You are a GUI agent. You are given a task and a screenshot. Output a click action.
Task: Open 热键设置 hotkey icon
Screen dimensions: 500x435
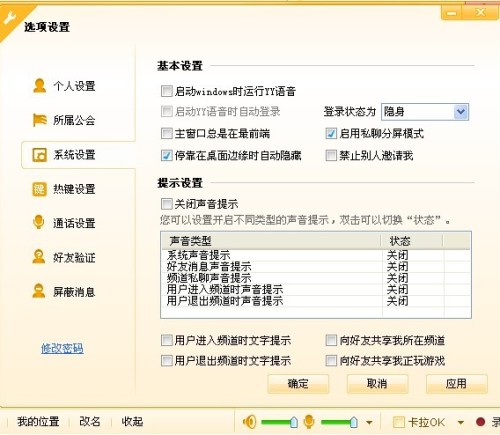39,189
